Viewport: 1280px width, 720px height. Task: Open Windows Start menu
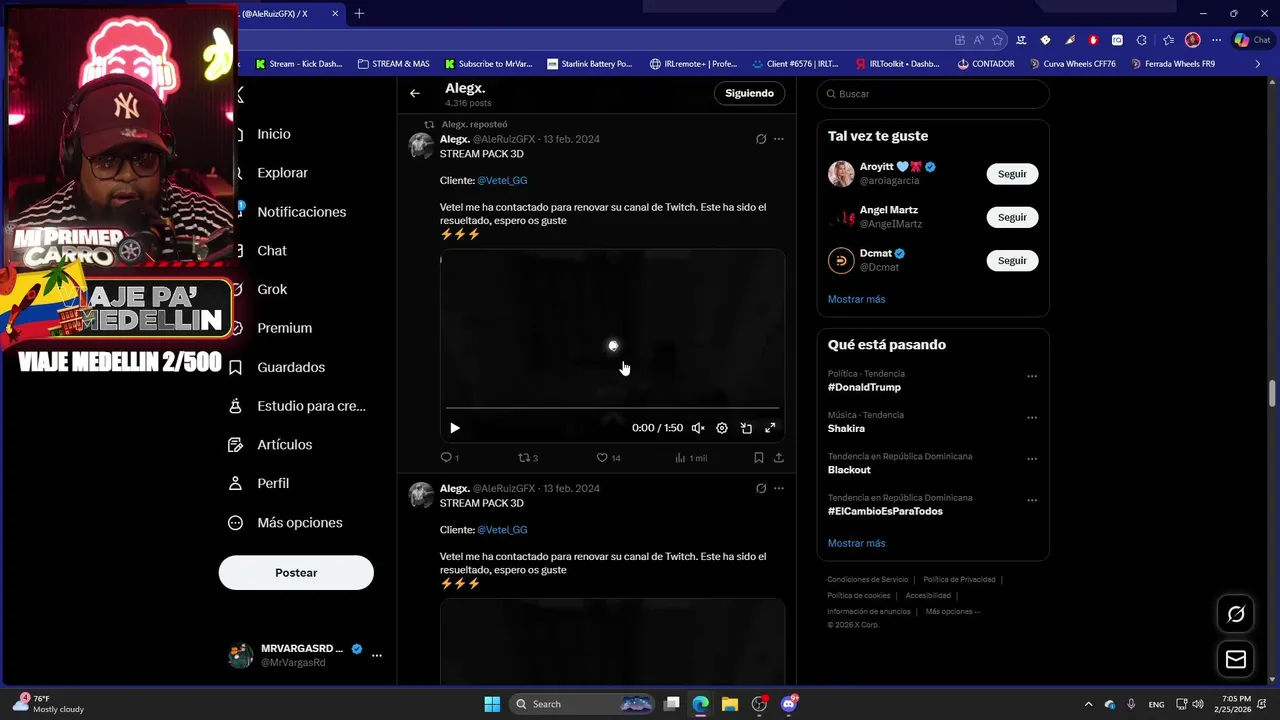tap(492, 704)
